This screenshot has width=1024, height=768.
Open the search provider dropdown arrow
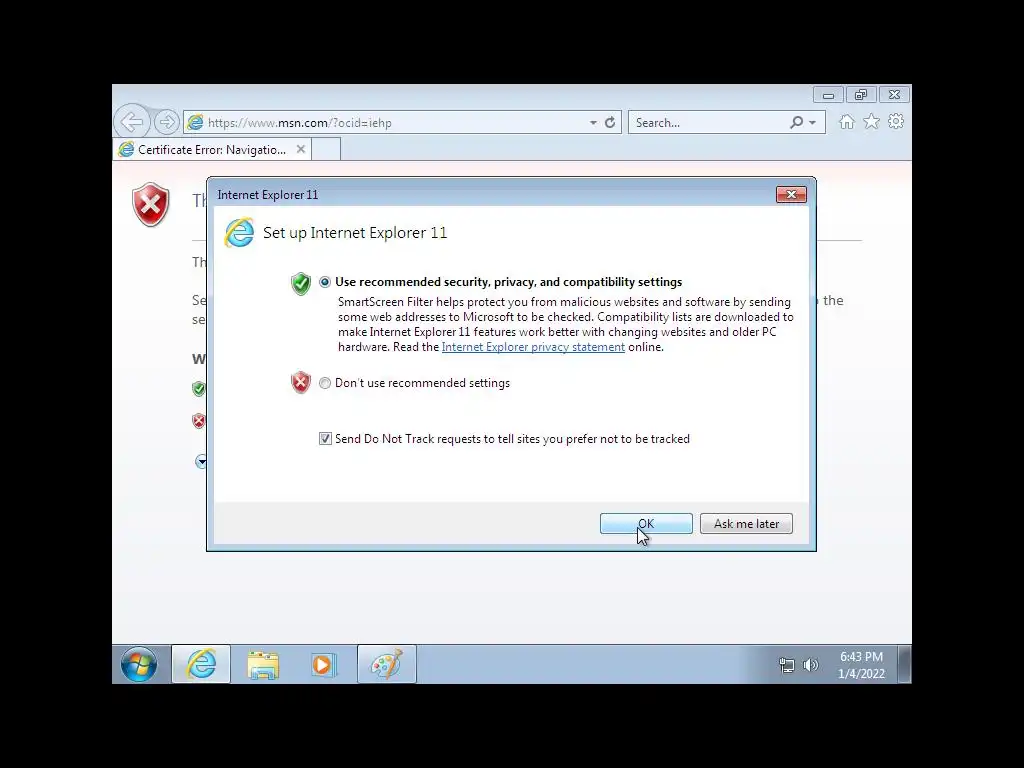click(x=812, y=122)
